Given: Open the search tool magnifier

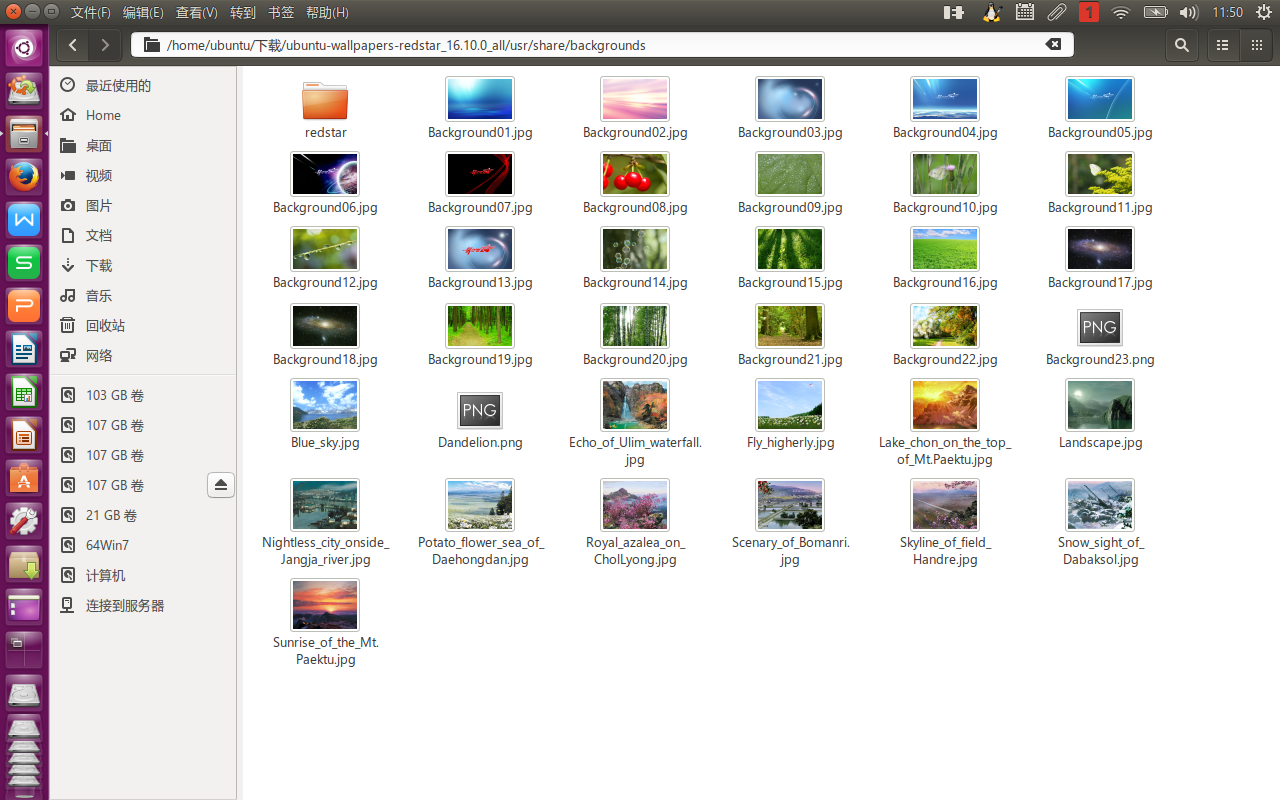Looking at the screenshot, I should point(1182,45).
